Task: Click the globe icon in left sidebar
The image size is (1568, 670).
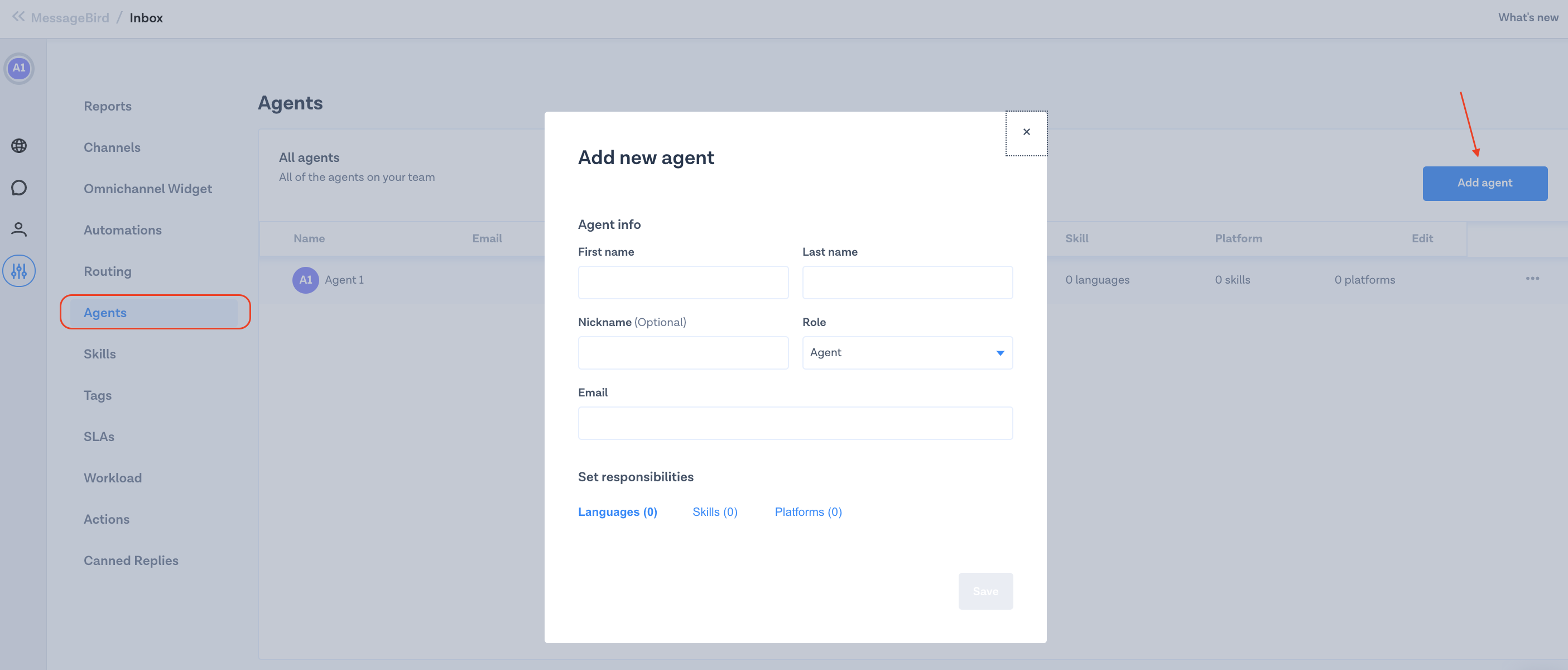Action: pyautogui.click(x=19, y=146)
